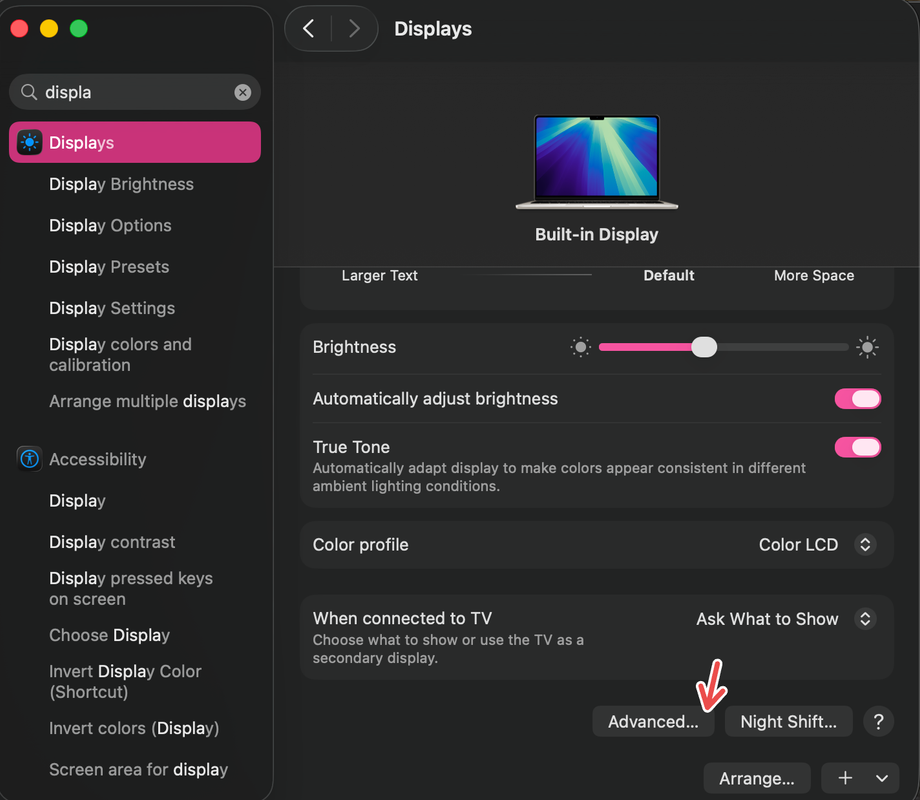920x800 pixels.
Task: Open Display Settings search result
Action: click(x=112, y=308)
